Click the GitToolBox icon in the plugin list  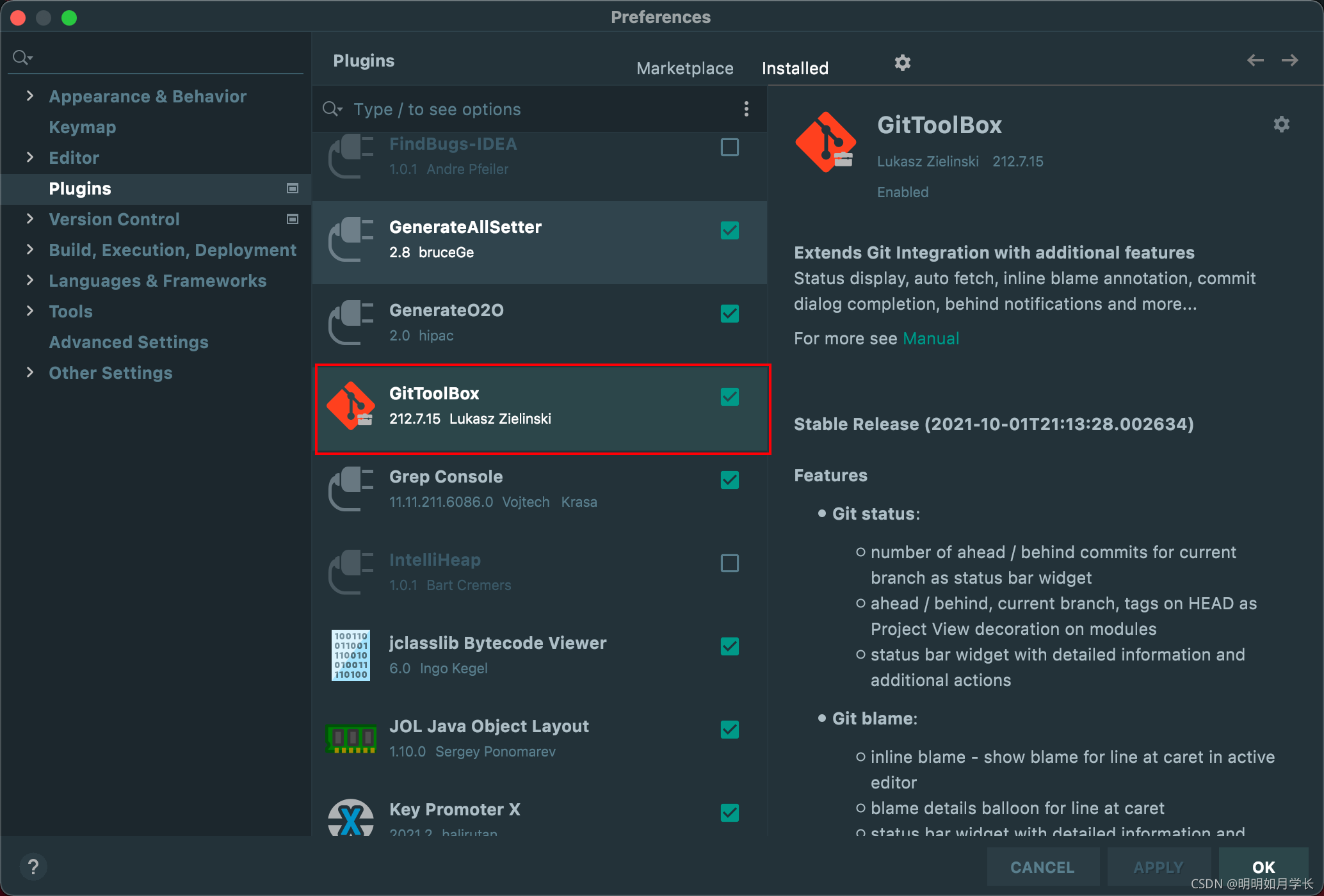351,406
